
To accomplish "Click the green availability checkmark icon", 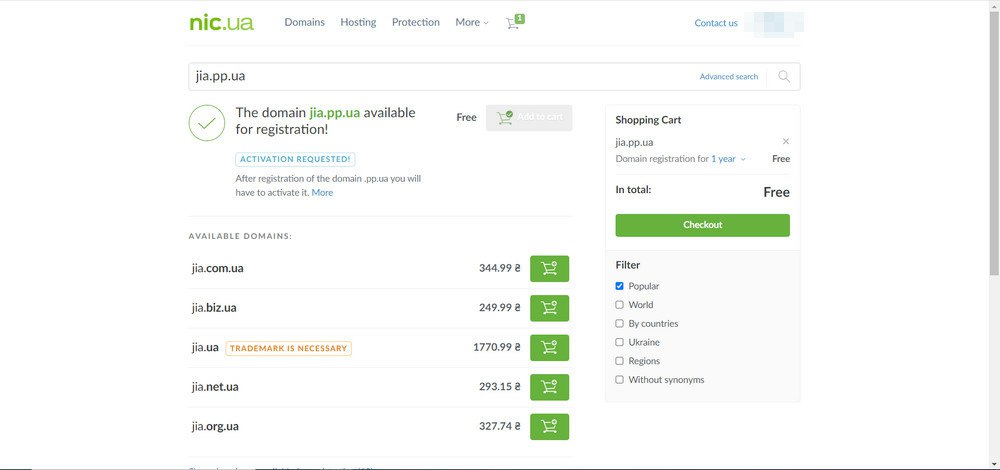I will [x=207, y=123].
